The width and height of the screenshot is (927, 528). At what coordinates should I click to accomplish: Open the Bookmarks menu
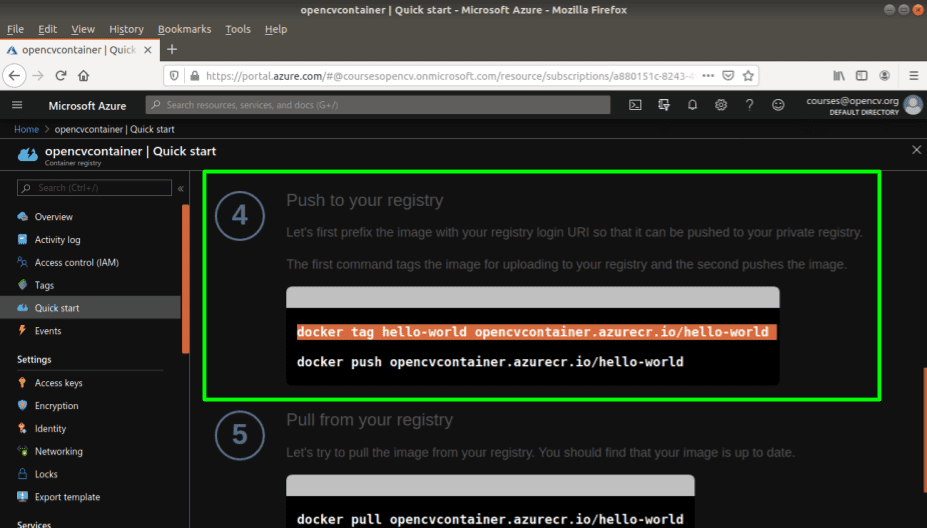(184, 29)
